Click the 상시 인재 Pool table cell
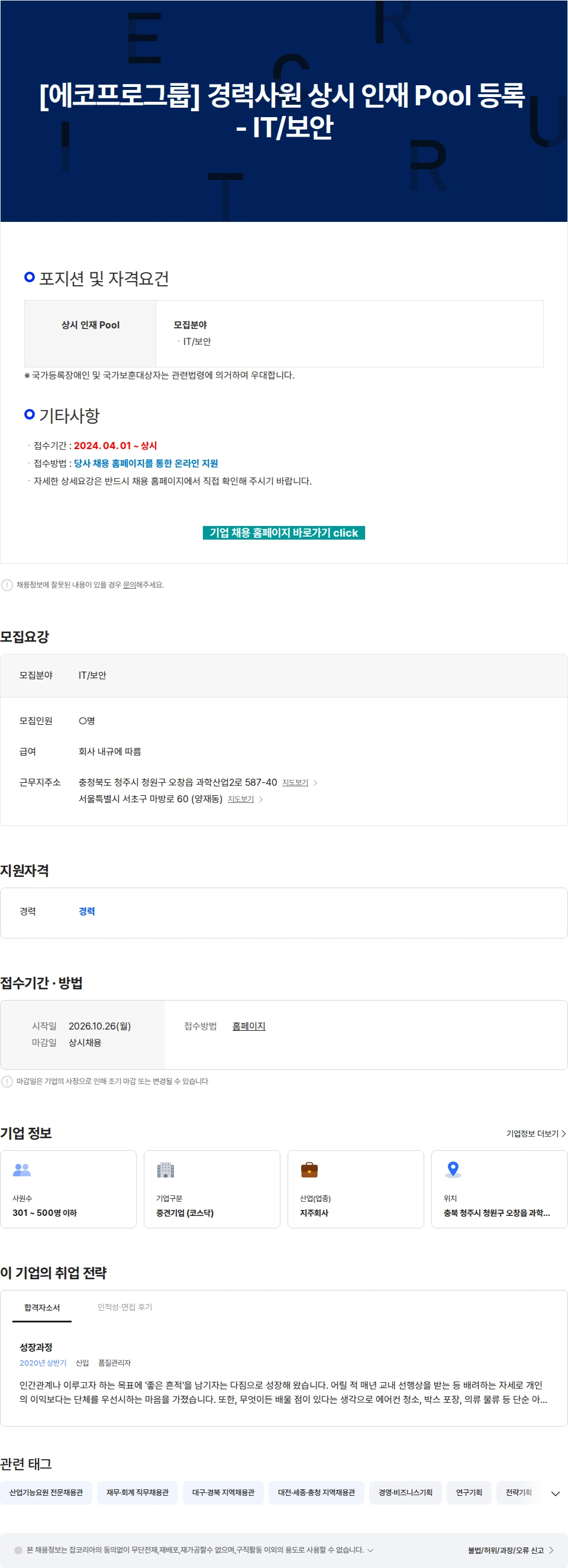The width and height of the screenshot is (568, 1568). click(x=90, y=334)
